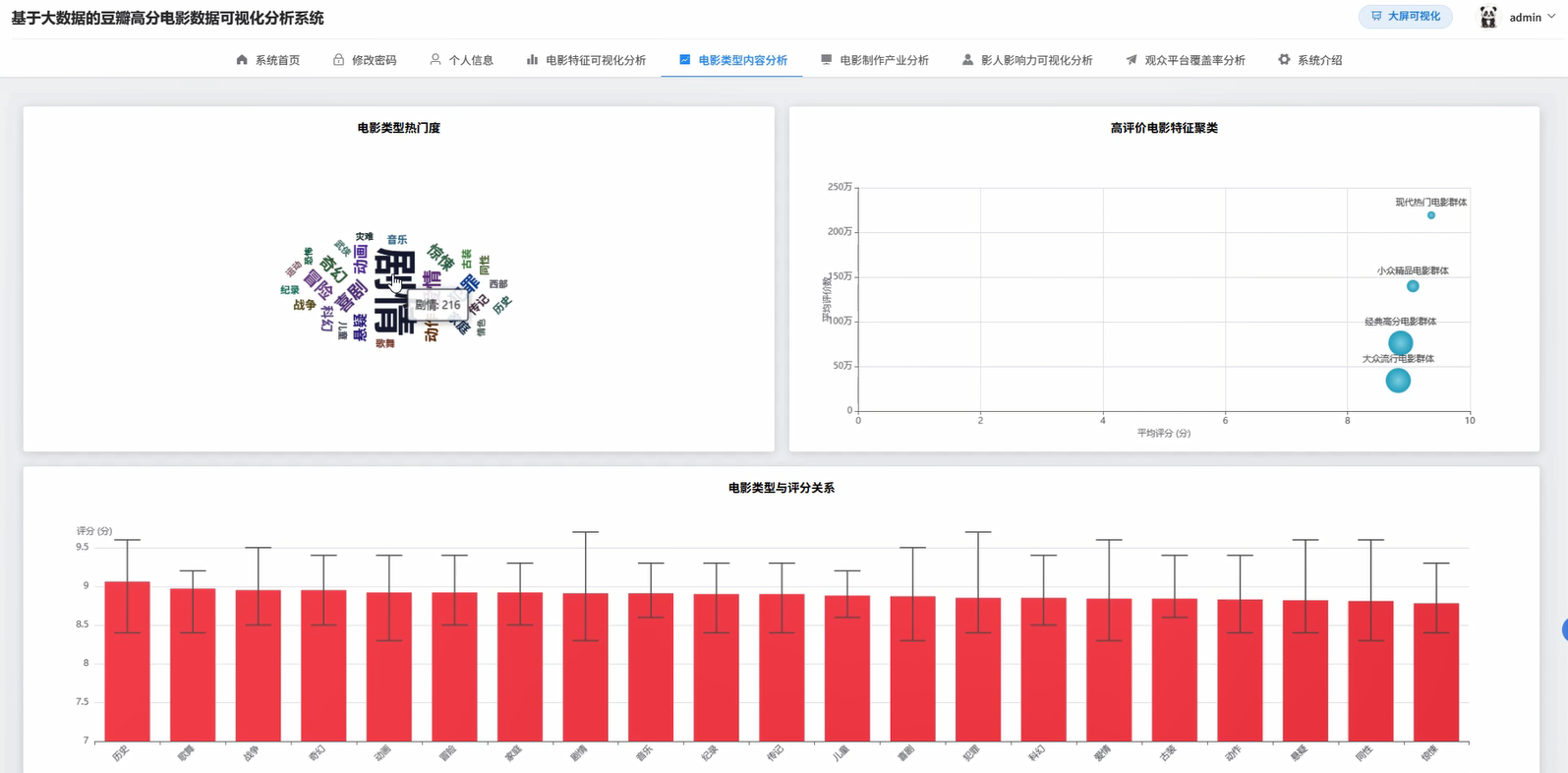
Task: Click the 小众精品电影群体 bubble
Action: [1413, 286]
